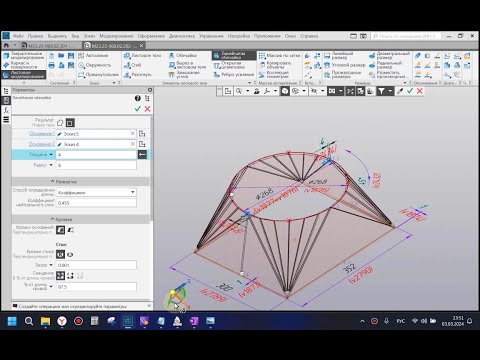
Task: Open the Коллекция геометрии tool
Action: [x=274, y=75]
